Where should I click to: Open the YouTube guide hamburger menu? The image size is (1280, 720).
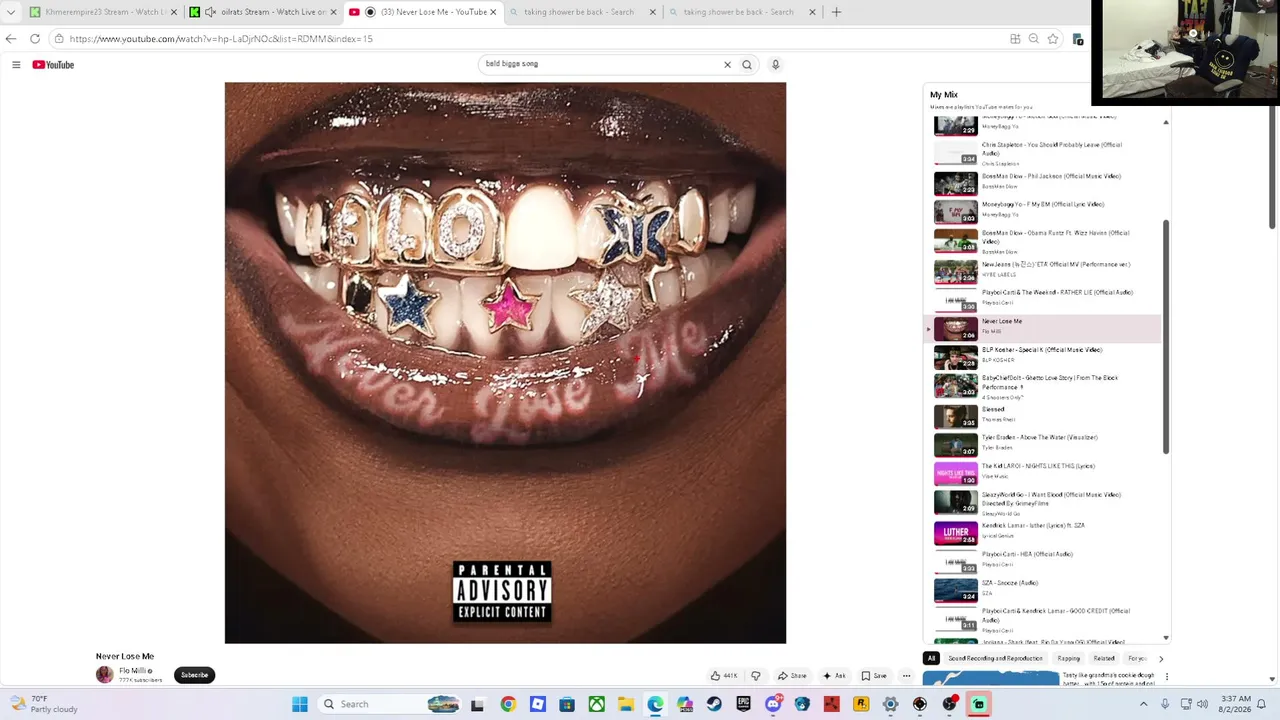tap(16, 65)
